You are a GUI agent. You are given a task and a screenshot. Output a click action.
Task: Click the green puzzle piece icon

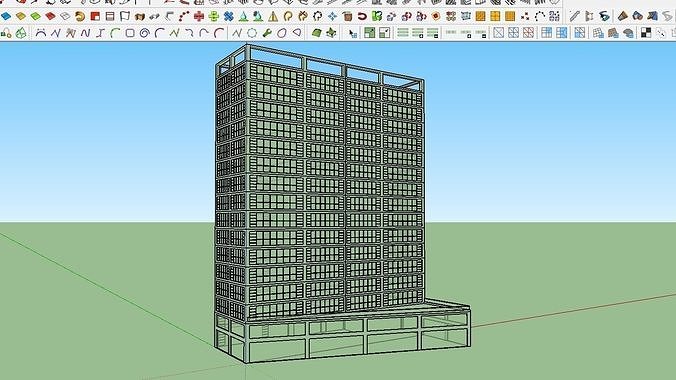pos(377,16)
